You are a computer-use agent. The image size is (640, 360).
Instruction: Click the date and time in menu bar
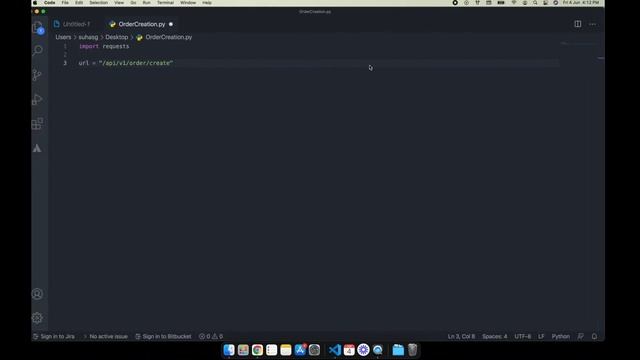581,3
